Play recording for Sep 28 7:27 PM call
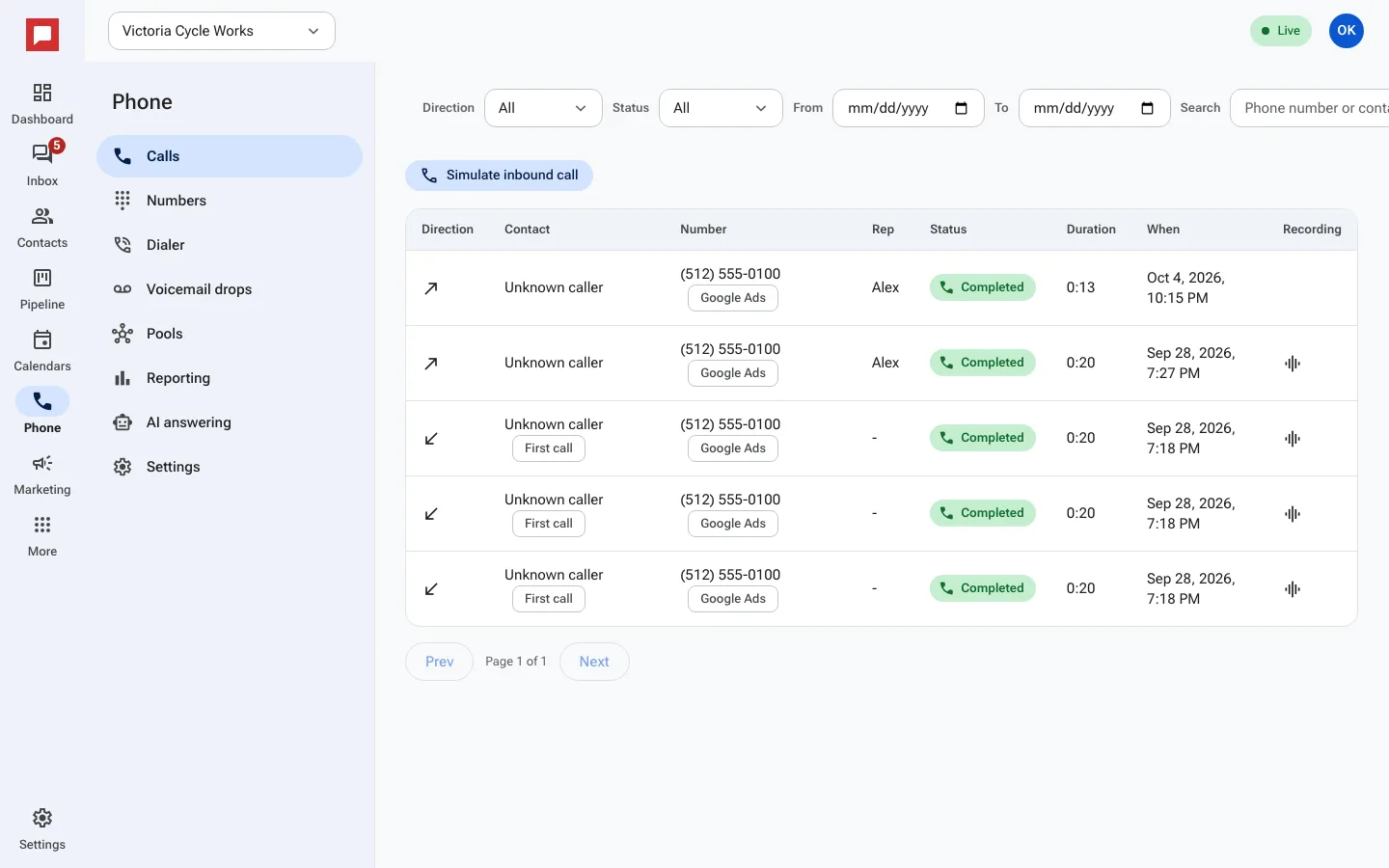This screenshot has width=1389, height=868. 1293,364
